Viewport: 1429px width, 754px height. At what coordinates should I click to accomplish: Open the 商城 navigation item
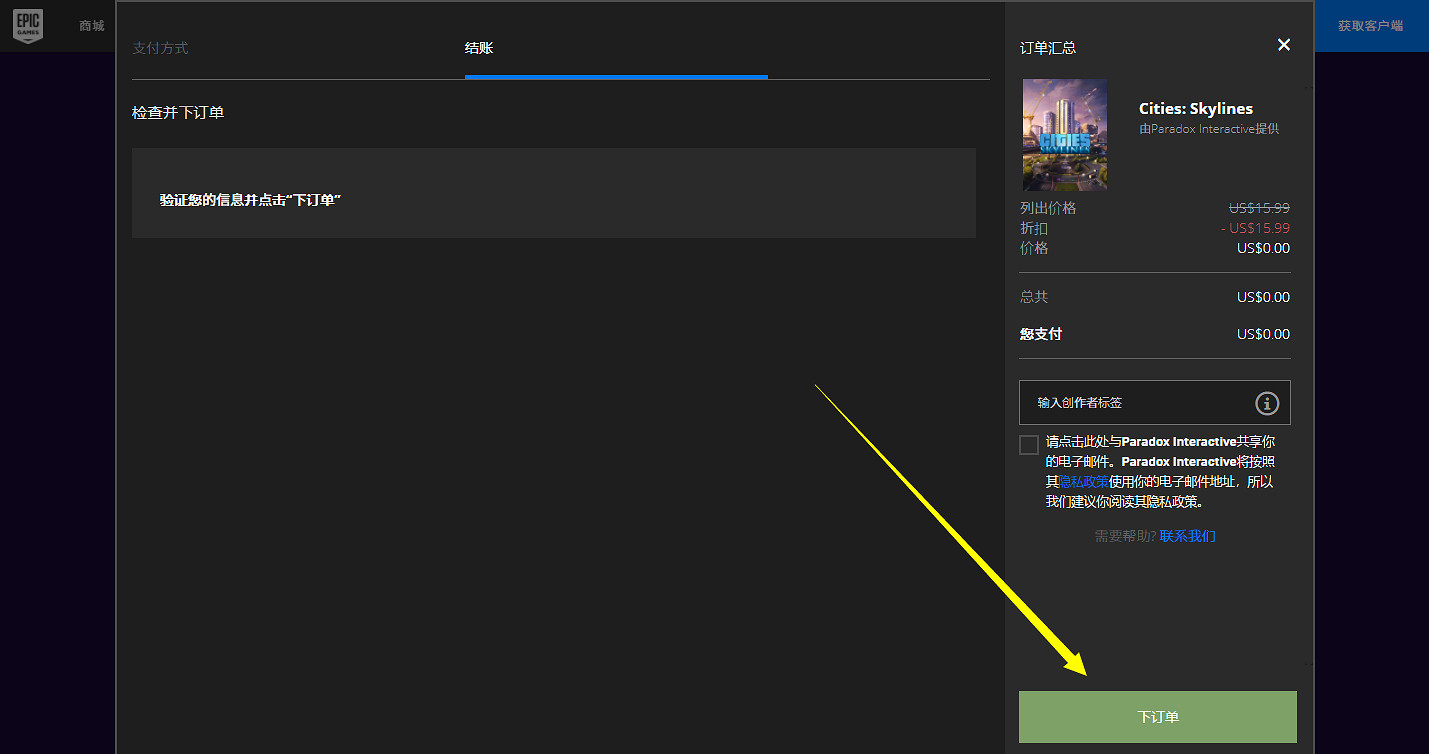(92, 25)
